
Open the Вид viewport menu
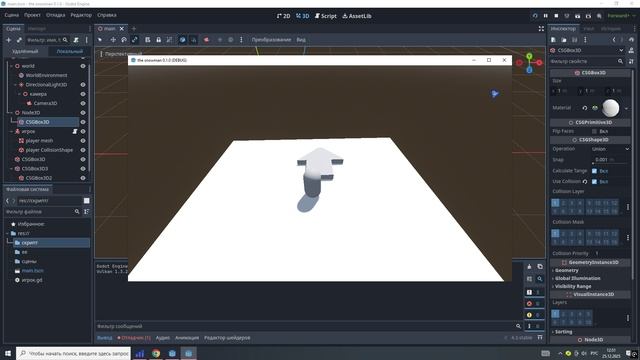301,40
